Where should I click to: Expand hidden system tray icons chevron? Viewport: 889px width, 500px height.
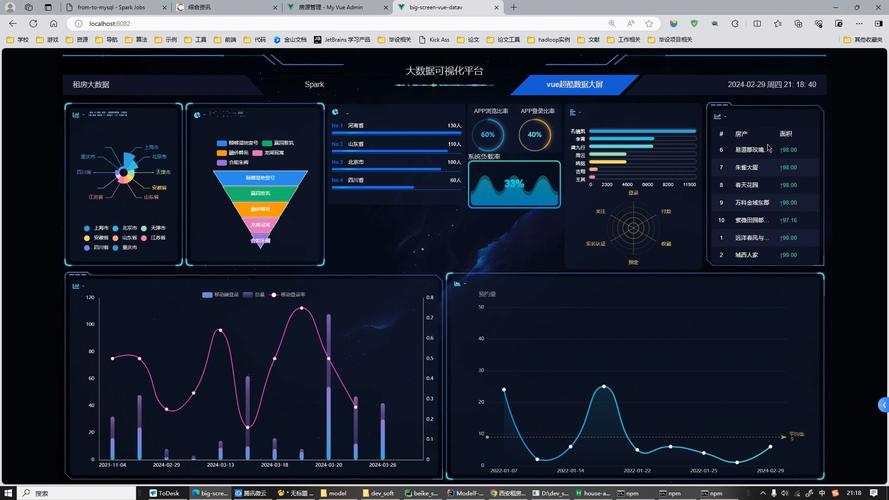763,493
